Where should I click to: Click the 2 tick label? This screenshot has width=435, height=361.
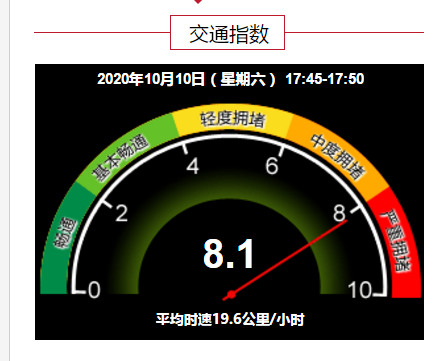pyautogui.click(x=122, y=213)
